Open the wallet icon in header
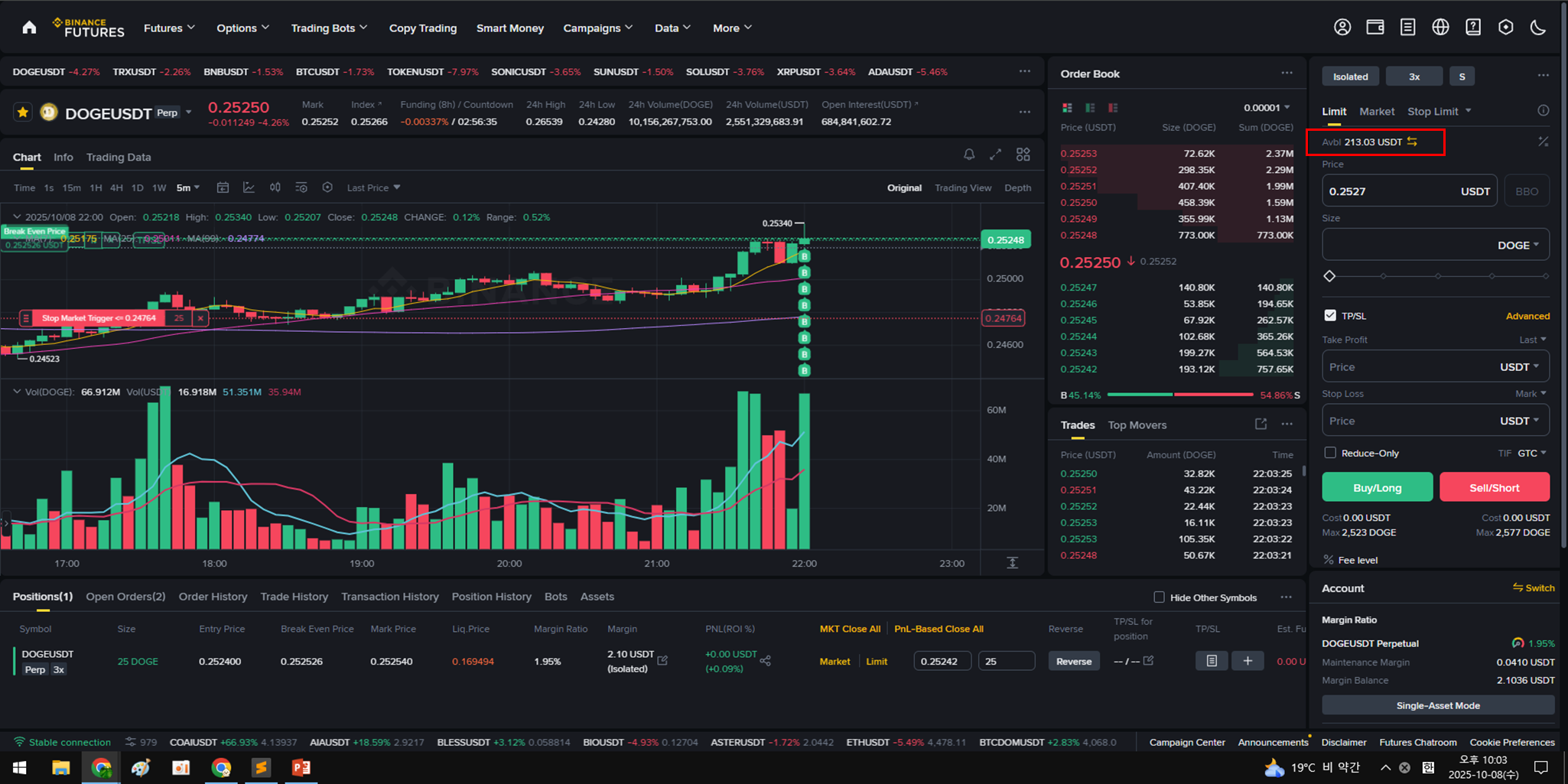The width and height of the screenshot is (1568, 784). (x=1375, y=28)
